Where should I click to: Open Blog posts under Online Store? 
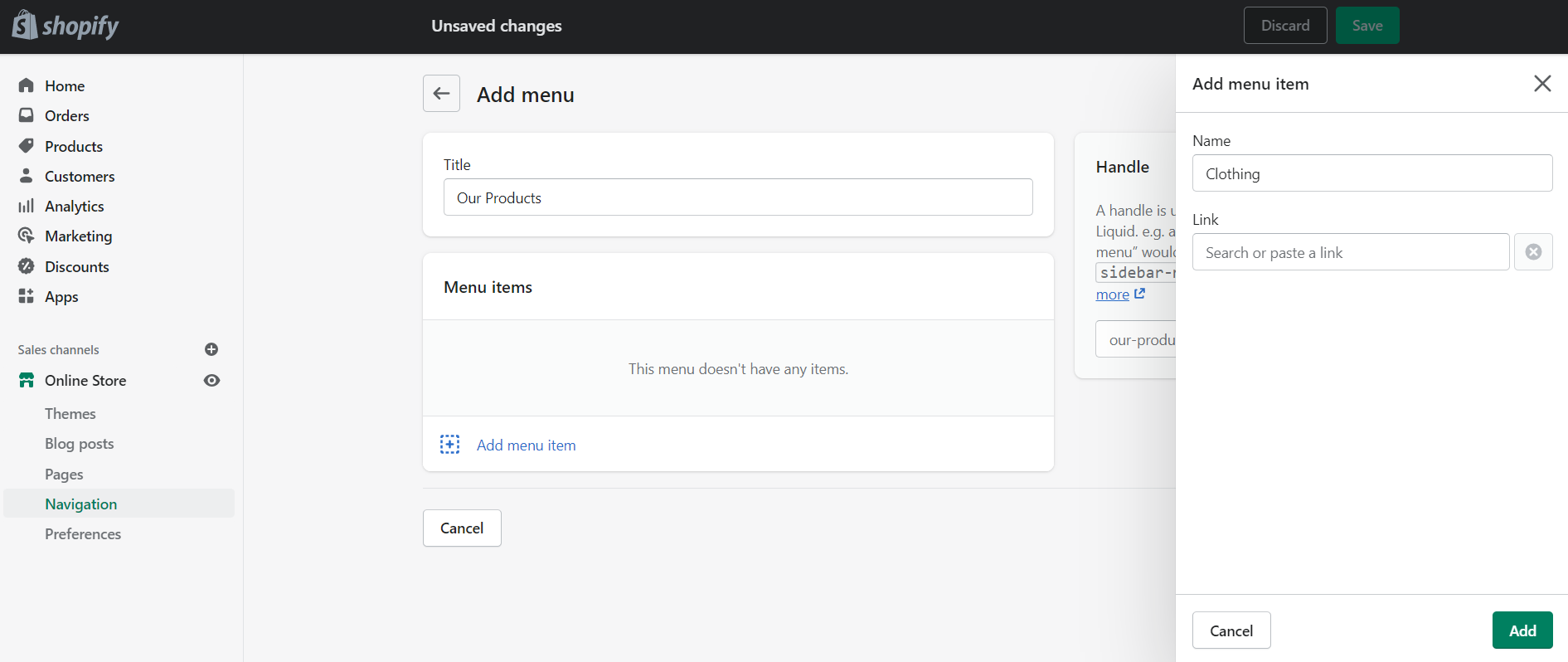tap(80, 443)
